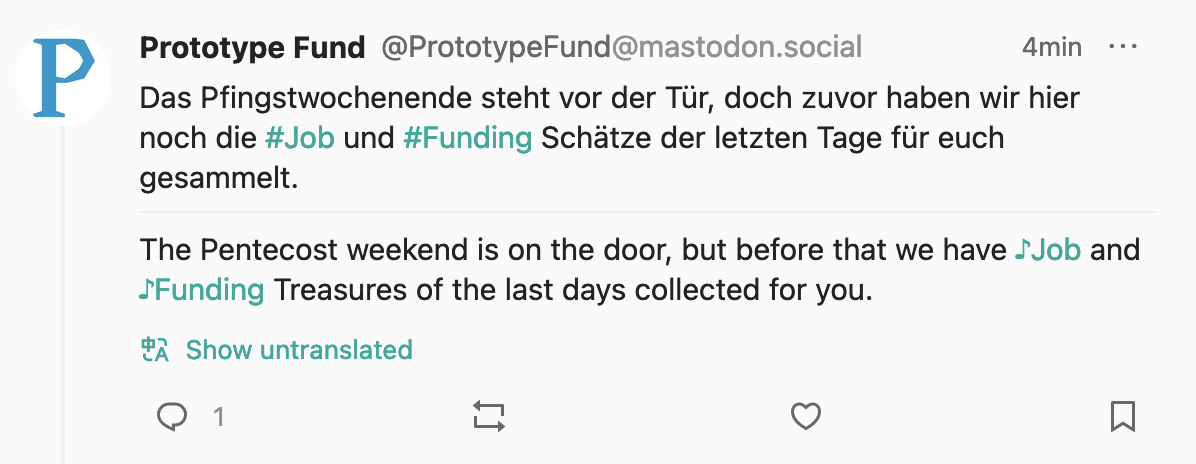1196x464 pixels.
Task: Click the translation language icon
Action: [155, 350]
